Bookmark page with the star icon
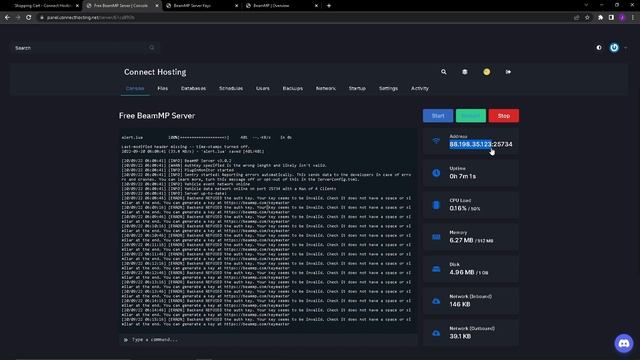The height and width of the screenshot is (360, 640). coord(587,18)
